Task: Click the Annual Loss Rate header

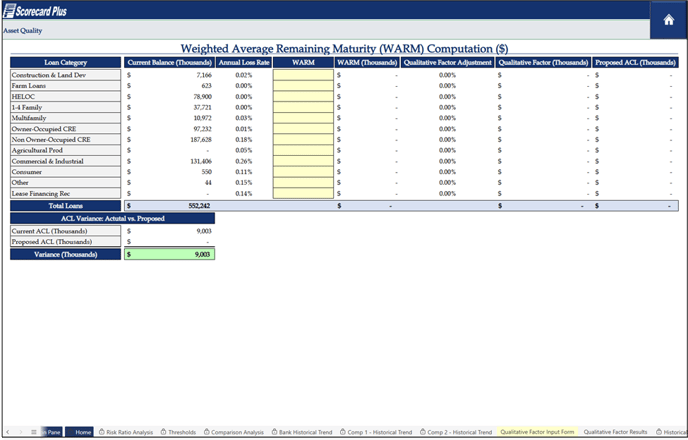Action: 244,63
